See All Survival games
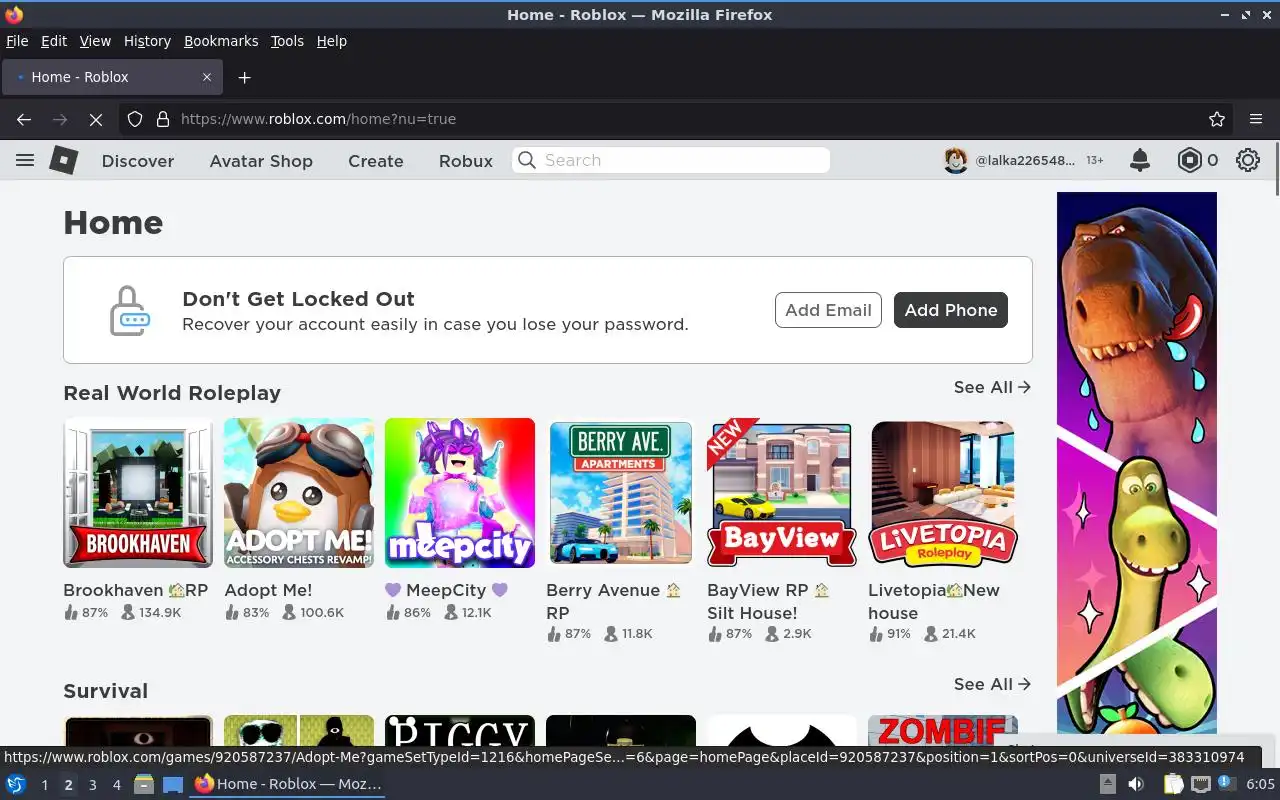This screenshot has height=800, width=1280. tap(992, 684)
